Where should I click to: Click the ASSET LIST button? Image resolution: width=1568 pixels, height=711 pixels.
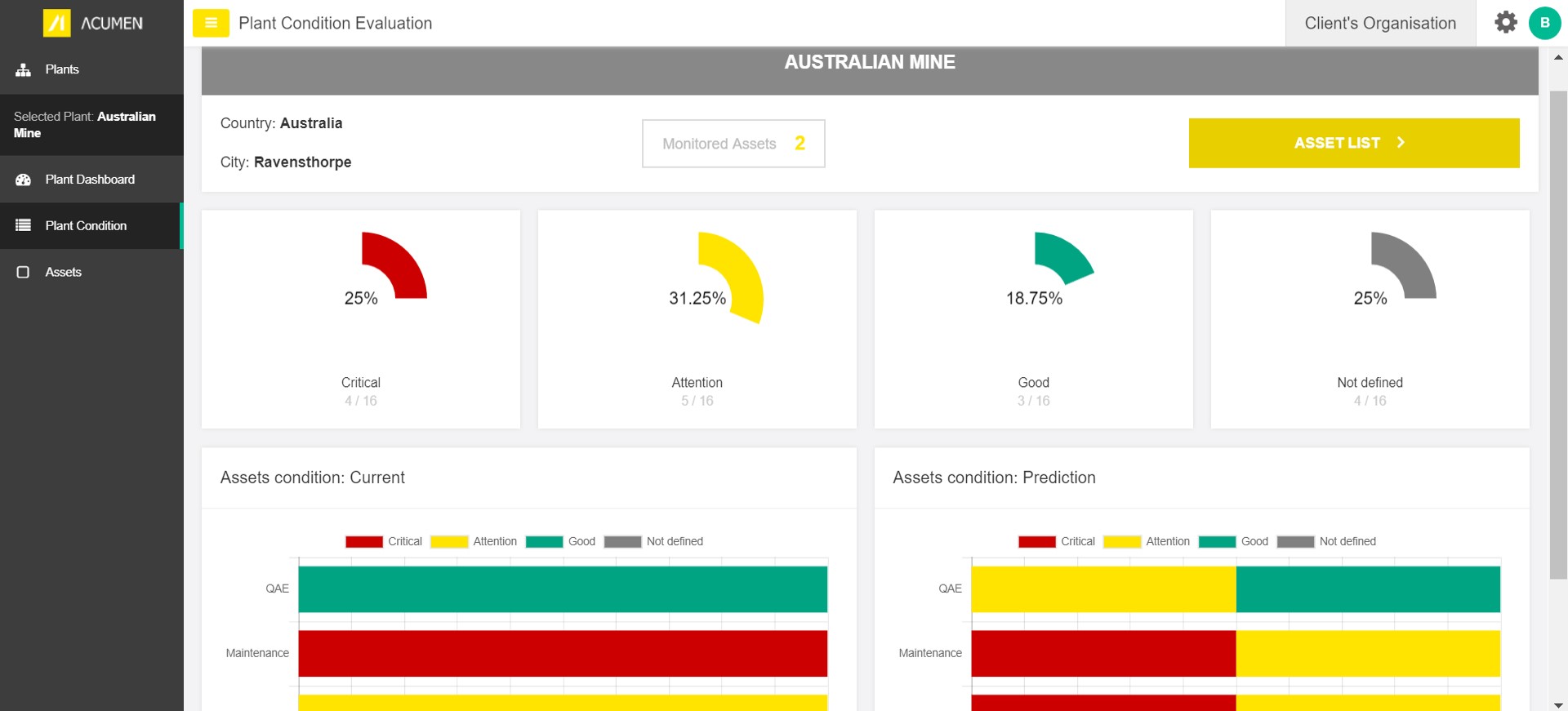pyautogui.click(x=1354, y=143)
